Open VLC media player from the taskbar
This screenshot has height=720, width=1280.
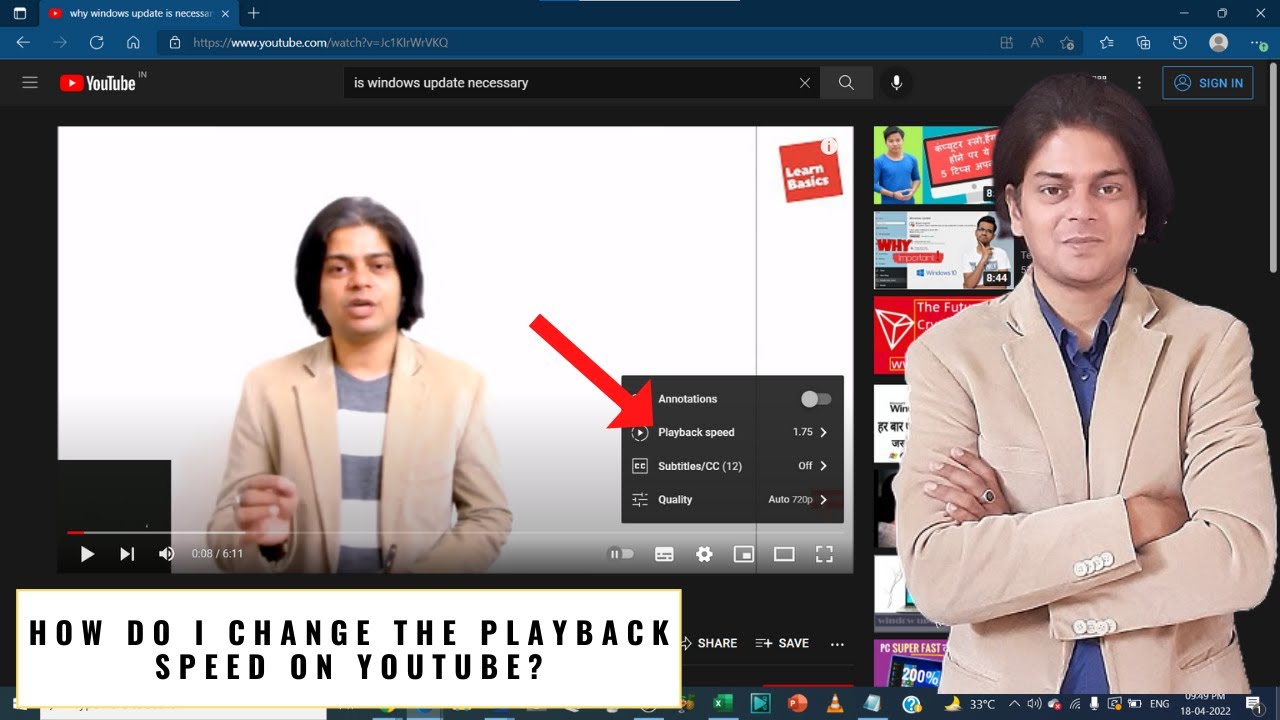click(x=835, y=704)
